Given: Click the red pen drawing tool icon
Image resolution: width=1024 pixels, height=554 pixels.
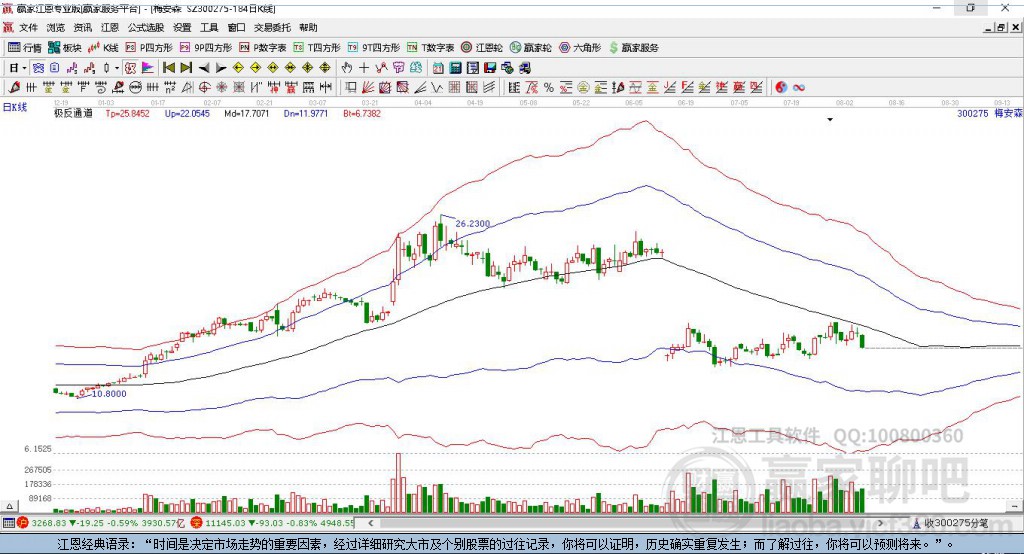Looking at the screenshot, I should pos(14,87).
